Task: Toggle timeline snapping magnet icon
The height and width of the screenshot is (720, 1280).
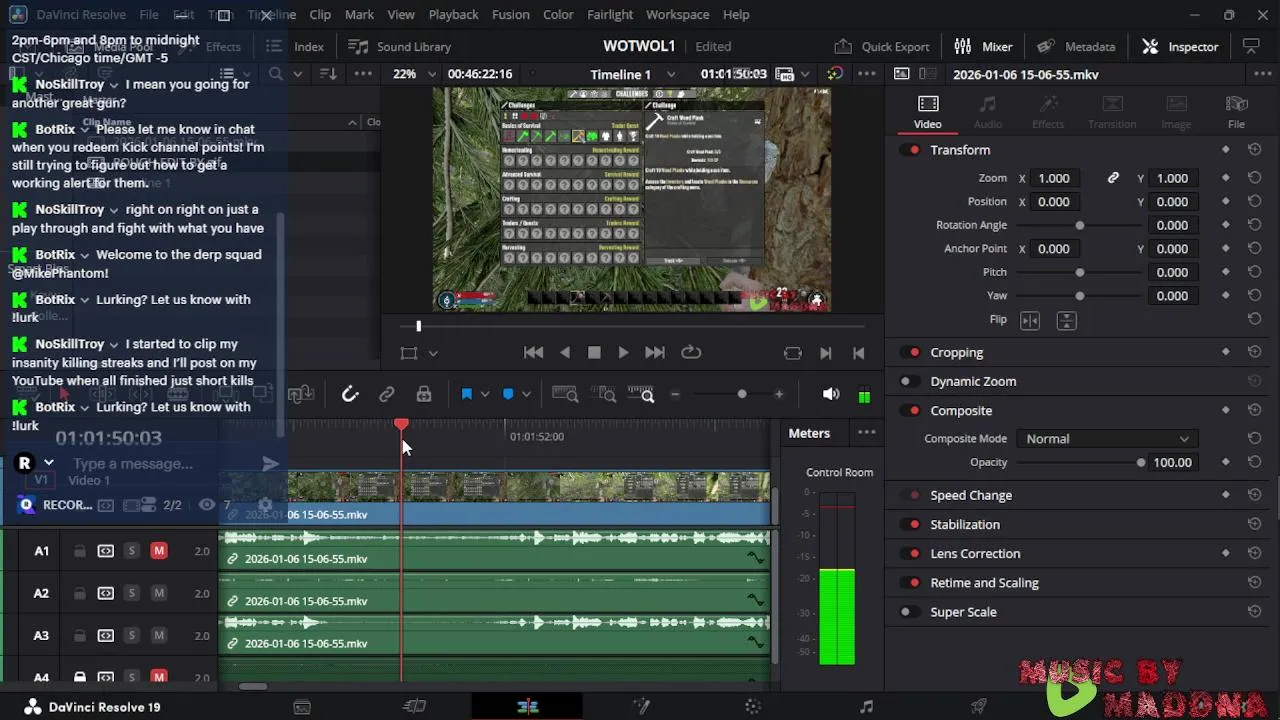Action: point(350,395)
